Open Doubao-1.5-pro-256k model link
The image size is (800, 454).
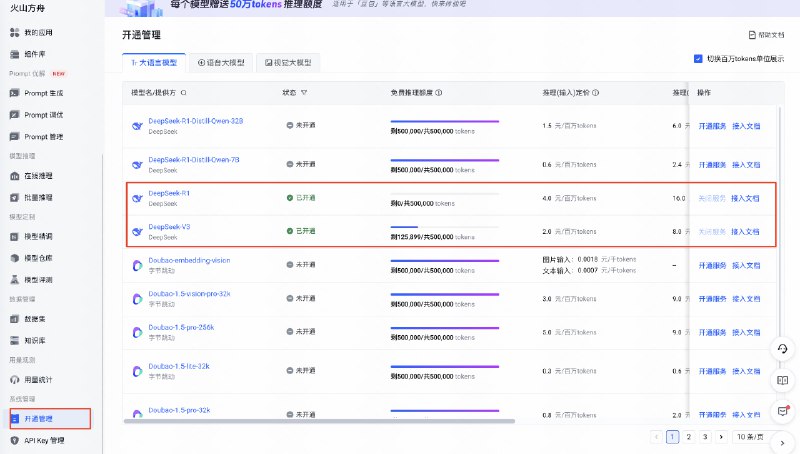[181, 327]
